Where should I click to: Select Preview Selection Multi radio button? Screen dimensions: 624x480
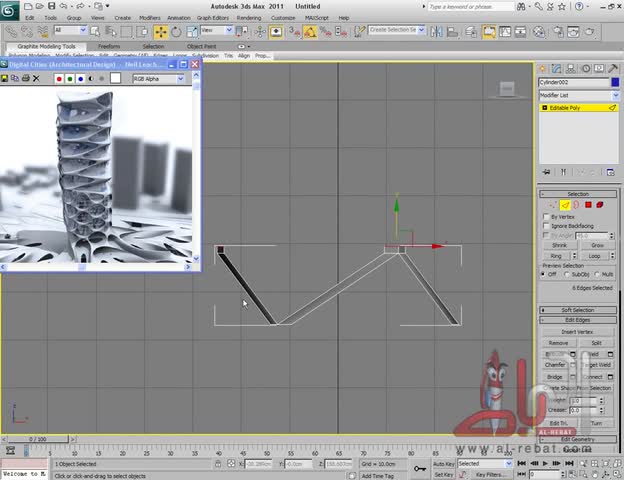click(597, 274)
